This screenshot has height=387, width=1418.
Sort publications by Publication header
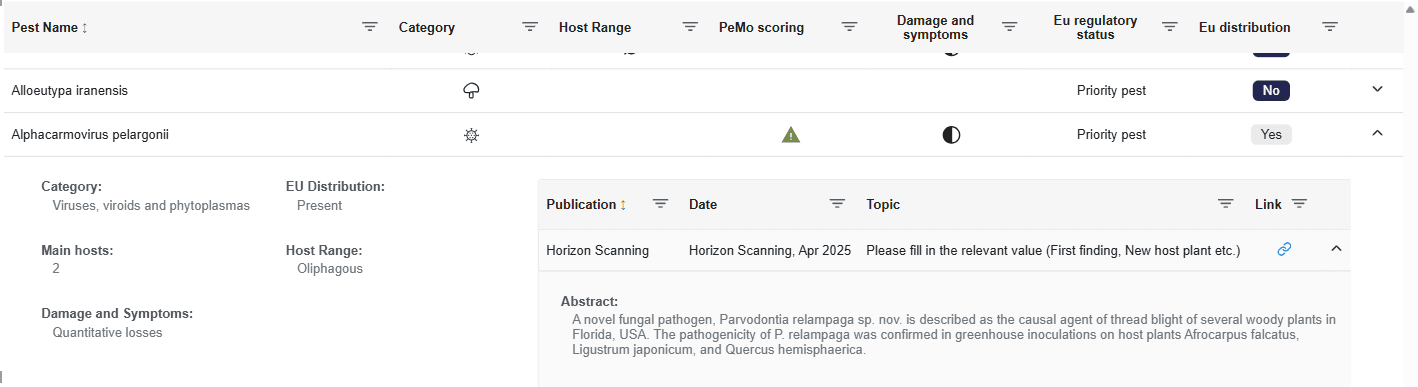coord(586,204)
